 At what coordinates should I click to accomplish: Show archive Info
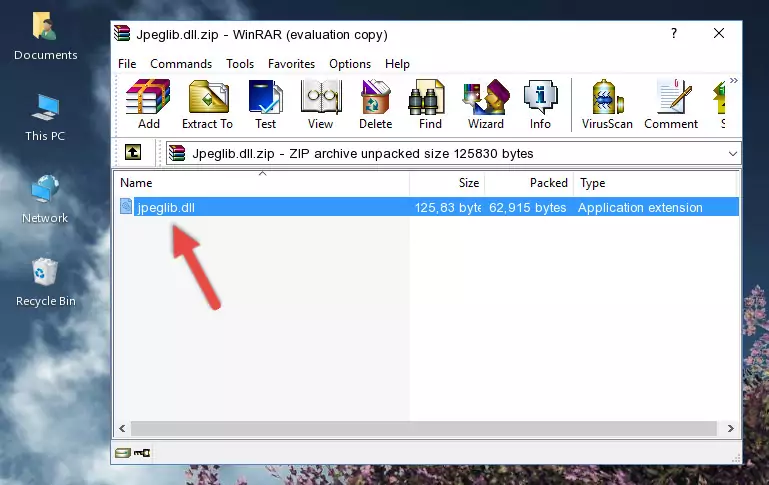point(540,104)
